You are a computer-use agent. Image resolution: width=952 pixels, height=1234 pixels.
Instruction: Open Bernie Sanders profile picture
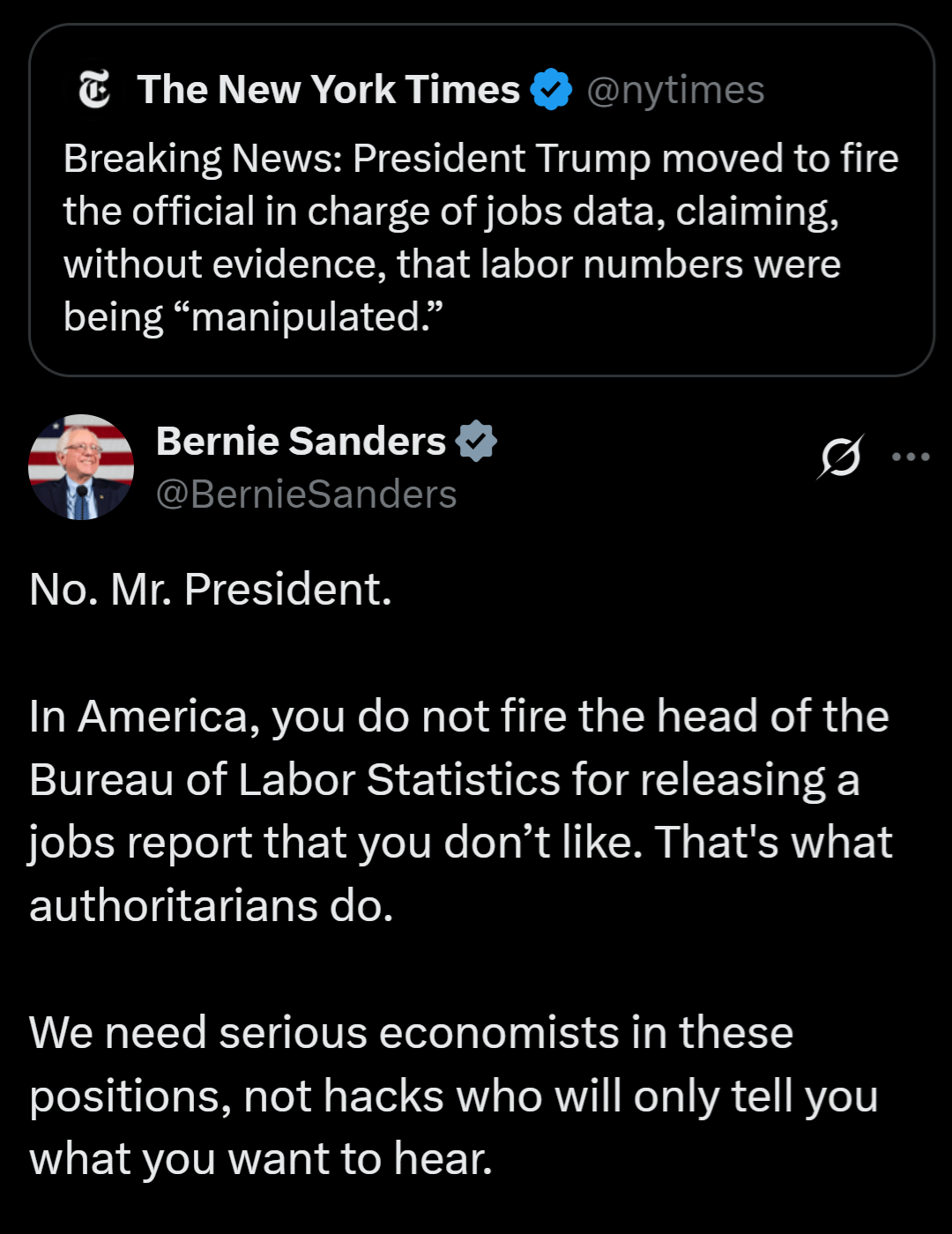coord(81,467)
